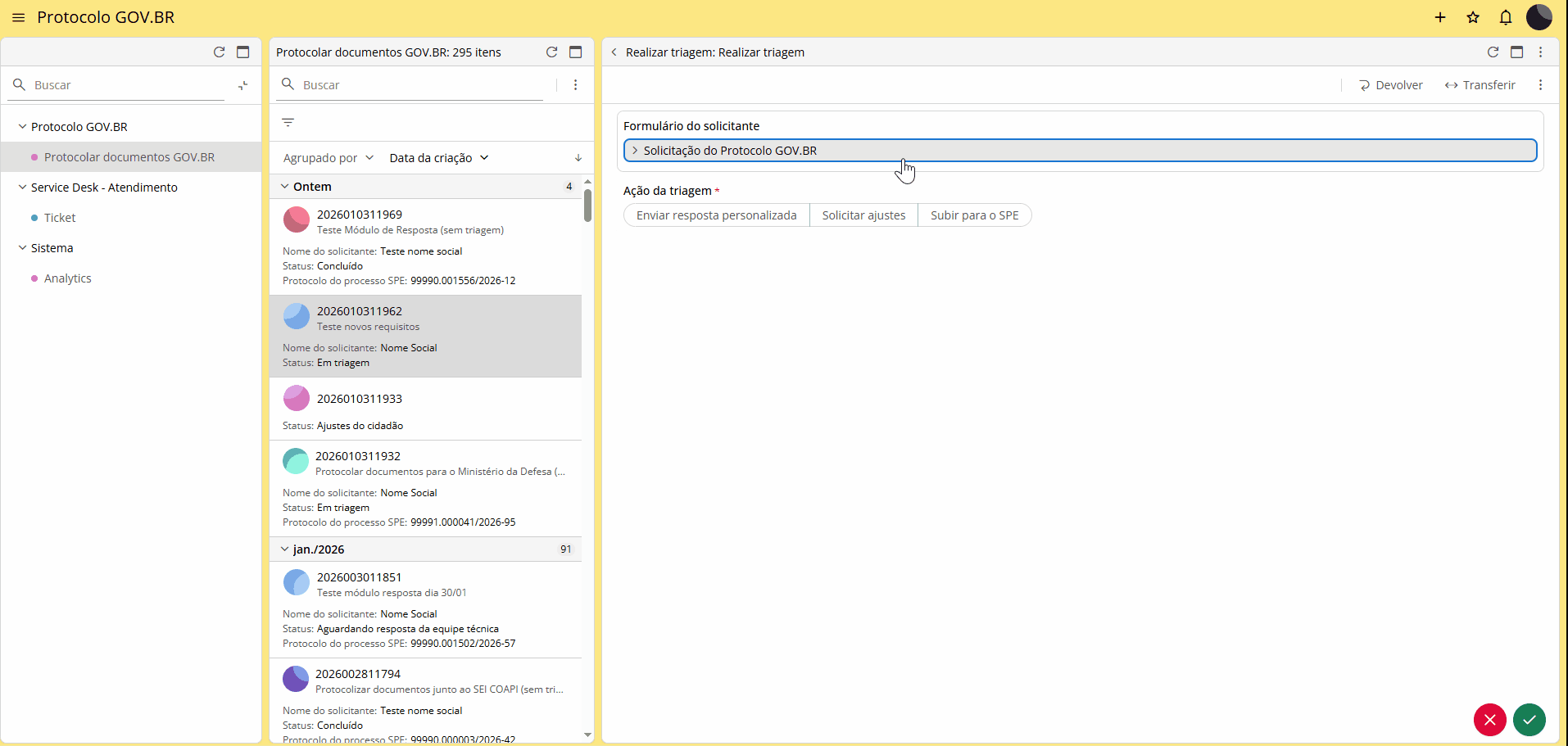
Task: Refresh the left navigation panel
Action: pyautogui.click(x=219, y=52)
